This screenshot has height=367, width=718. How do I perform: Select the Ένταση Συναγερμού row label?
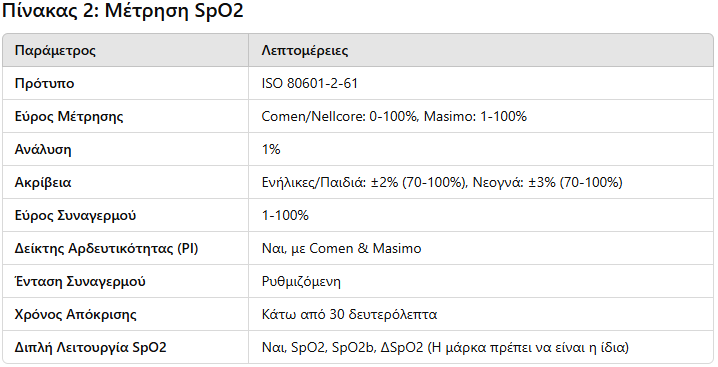[x=80, y=281]
